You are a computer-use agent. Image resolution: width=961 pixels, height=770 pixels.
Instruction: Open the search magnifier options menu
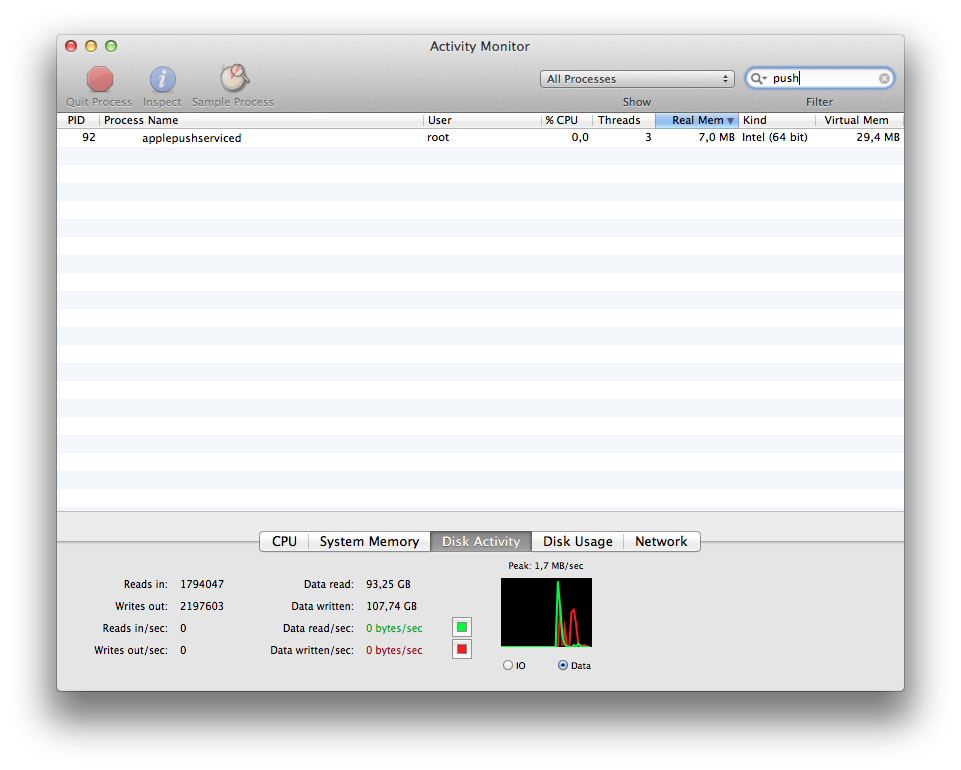point(759,78)
